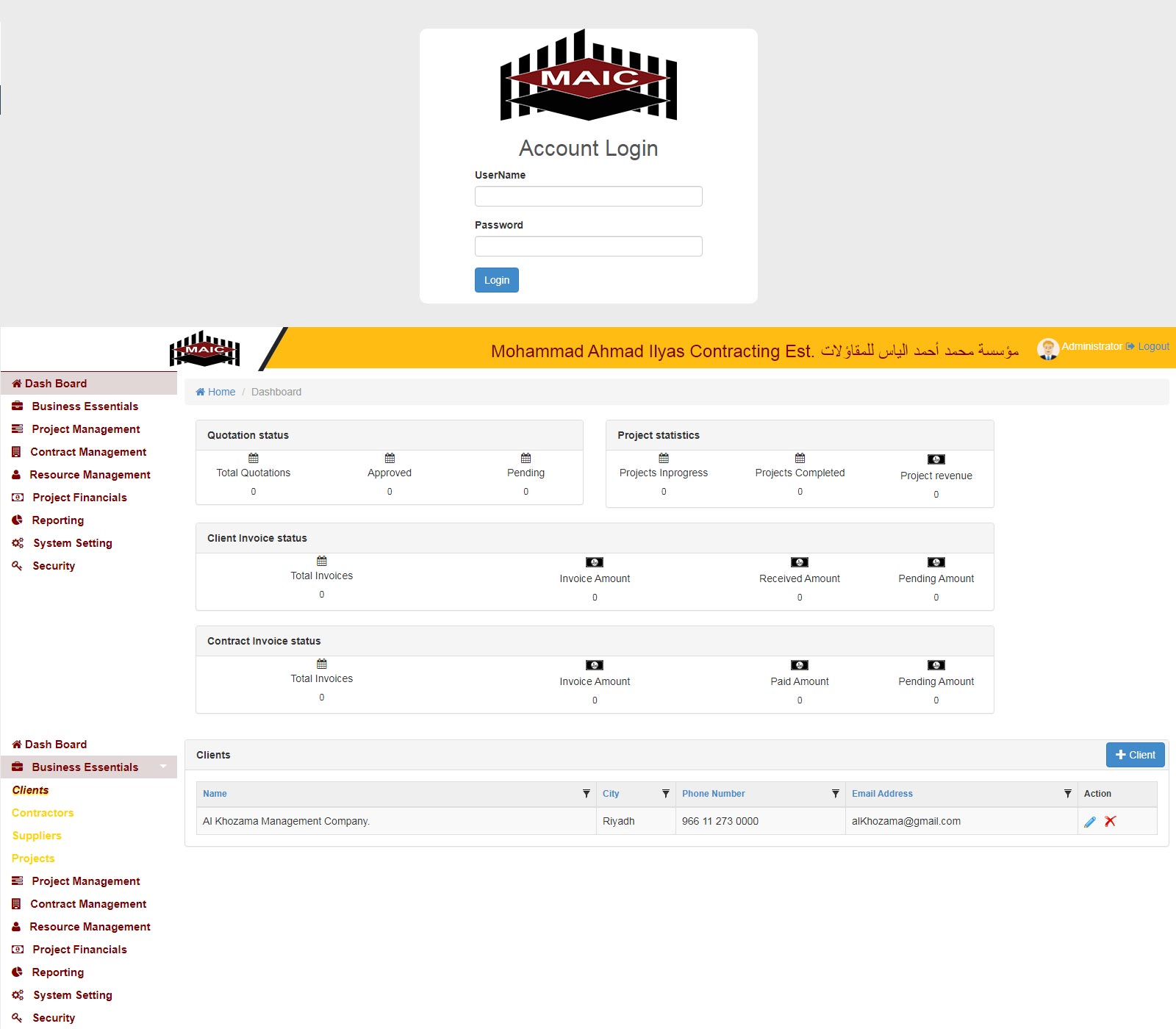1176x1029 pixels.
Task: Click Total Invoices under Client Invoice status
Action: click(322, 576)
